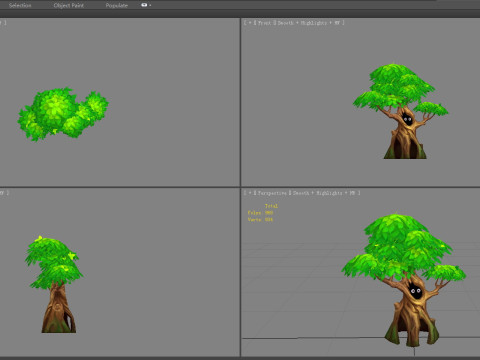Open the Perspective view name menu

[x=272, y=193]
